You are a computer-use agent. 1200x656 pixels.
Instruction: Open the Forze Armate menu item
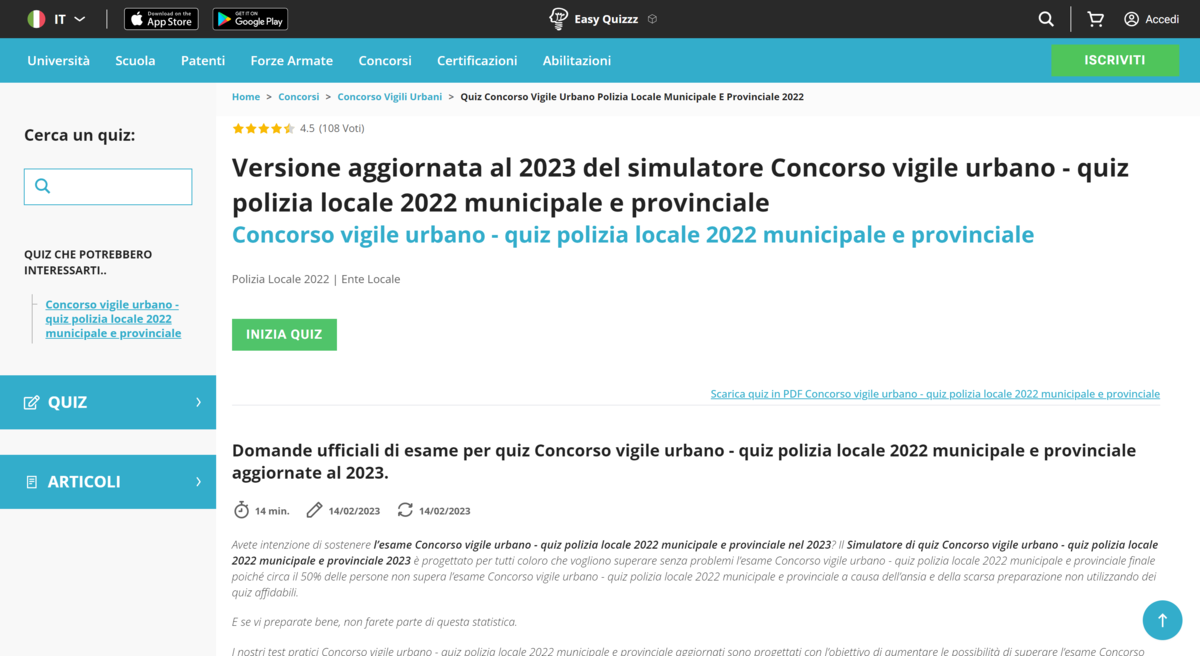point(291,61)
